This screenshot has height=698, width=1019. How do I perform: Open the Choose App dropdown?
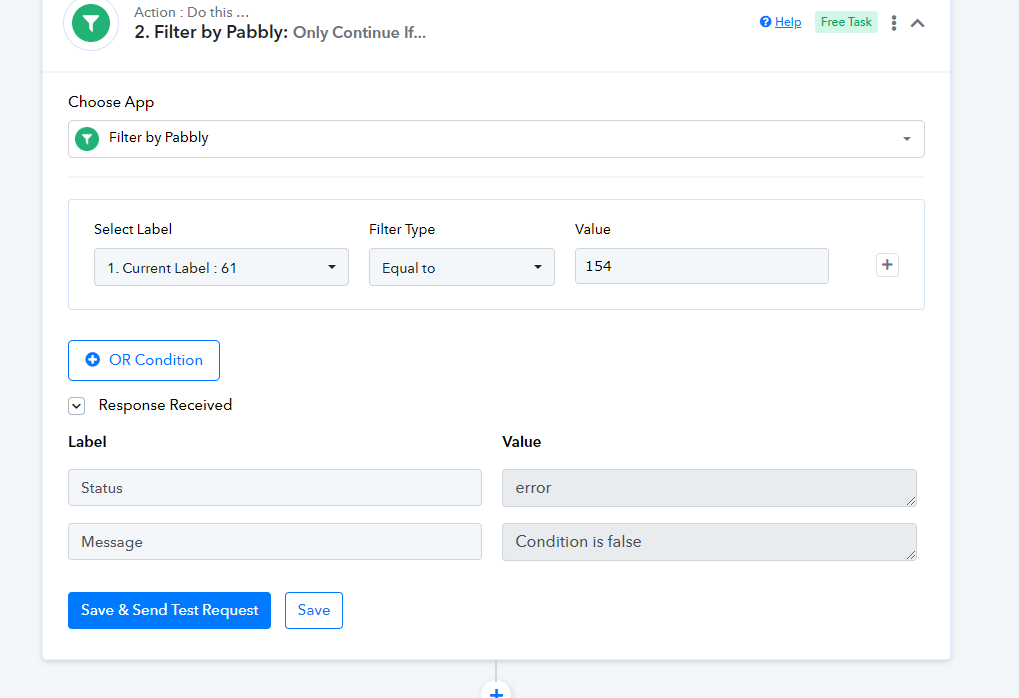point(497,138)
